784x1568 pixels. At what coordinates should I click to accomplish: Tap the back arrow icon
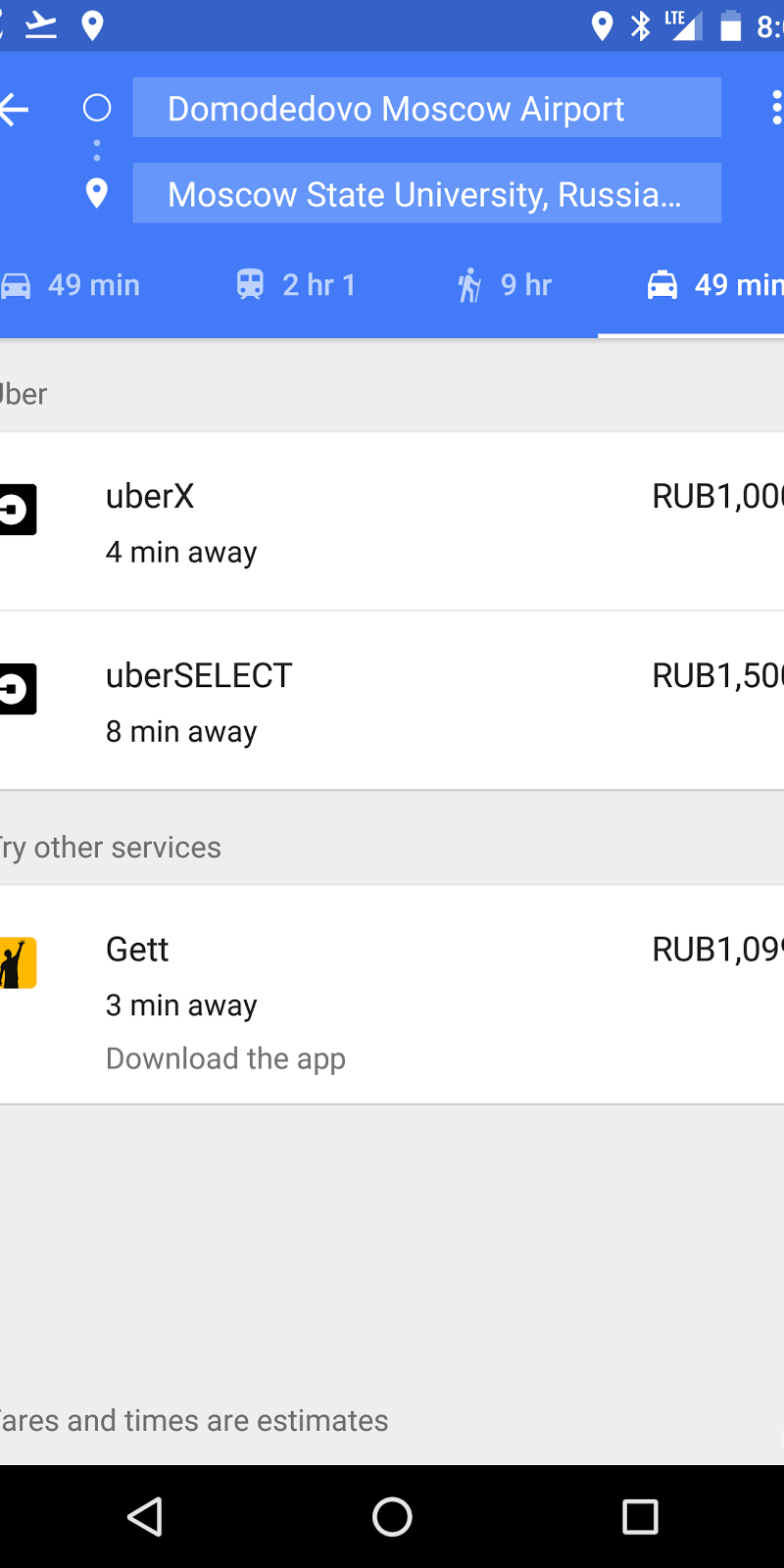click(x=14, y=109)
